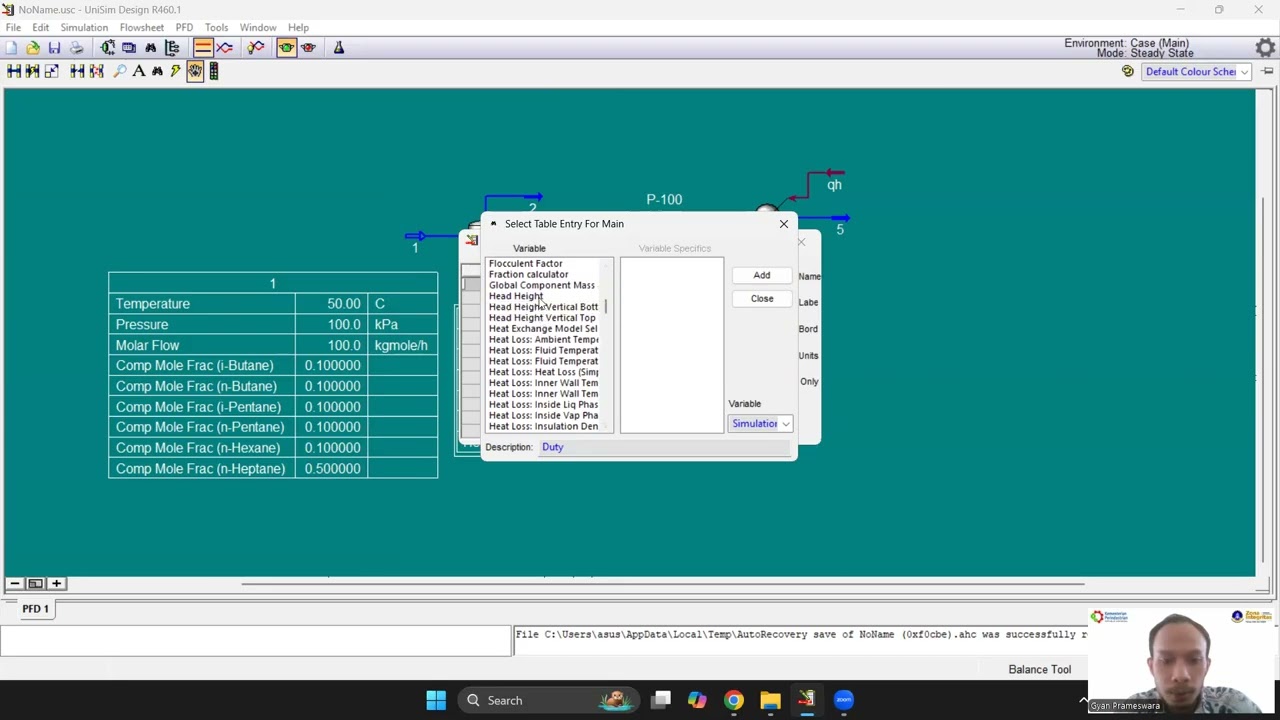
Task: Open the File menu
Action: pos(14,27)
